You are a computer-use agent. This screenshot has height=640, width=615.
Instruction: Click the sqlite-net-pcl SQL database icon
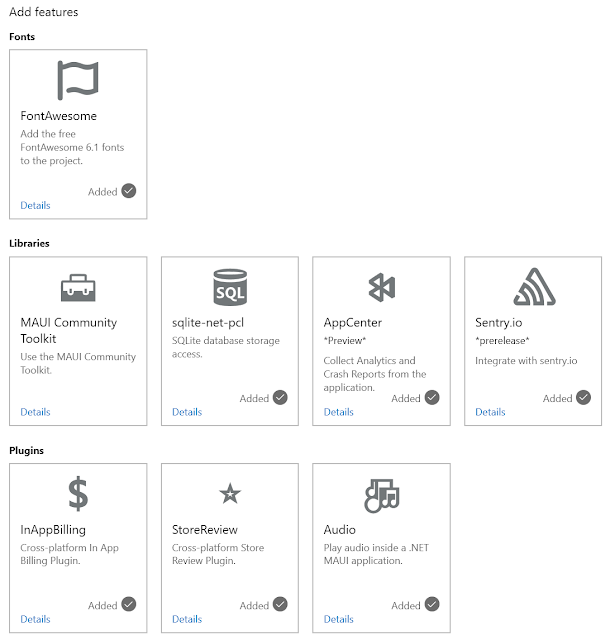pos(230,287)
